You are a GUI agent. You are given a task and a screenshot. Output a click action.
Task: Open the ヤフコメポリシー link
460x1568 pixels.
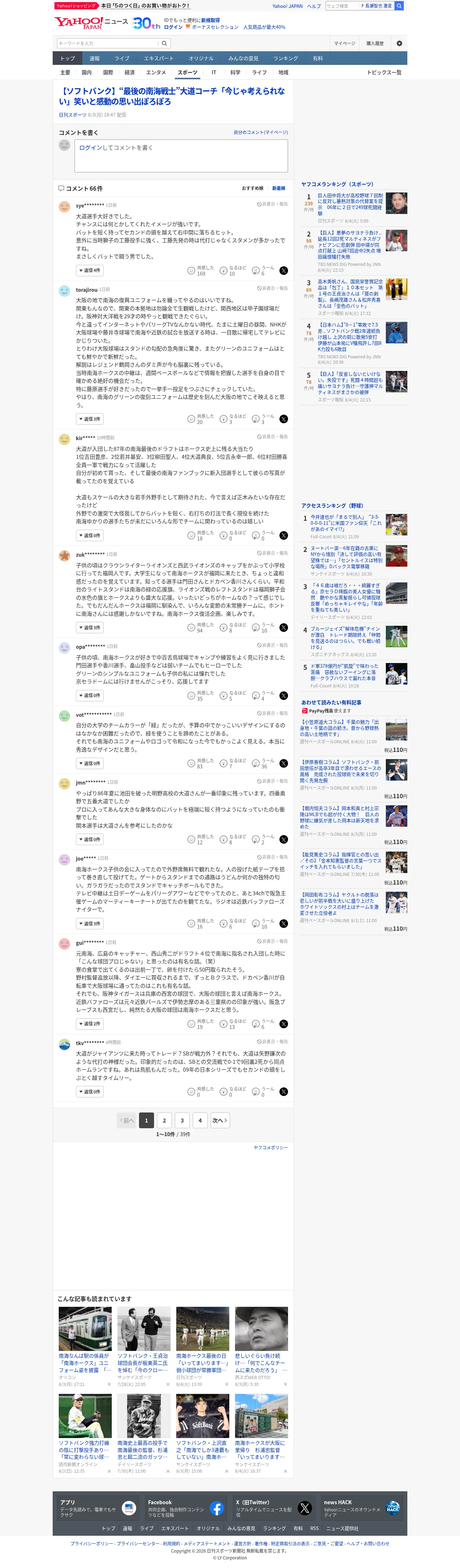click(271, 1147)
